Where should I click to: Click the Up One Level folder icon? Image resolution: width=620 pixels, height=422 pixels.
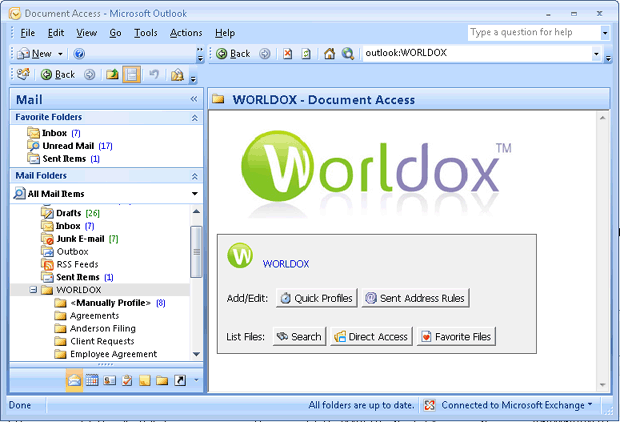click(113, 74)
